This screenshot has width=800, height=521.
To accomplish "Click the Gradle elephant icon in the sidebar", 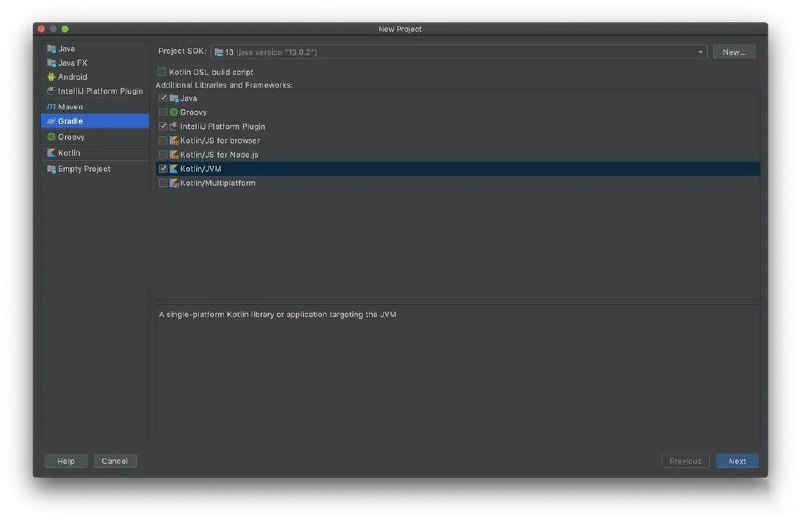I will point(51,121).
